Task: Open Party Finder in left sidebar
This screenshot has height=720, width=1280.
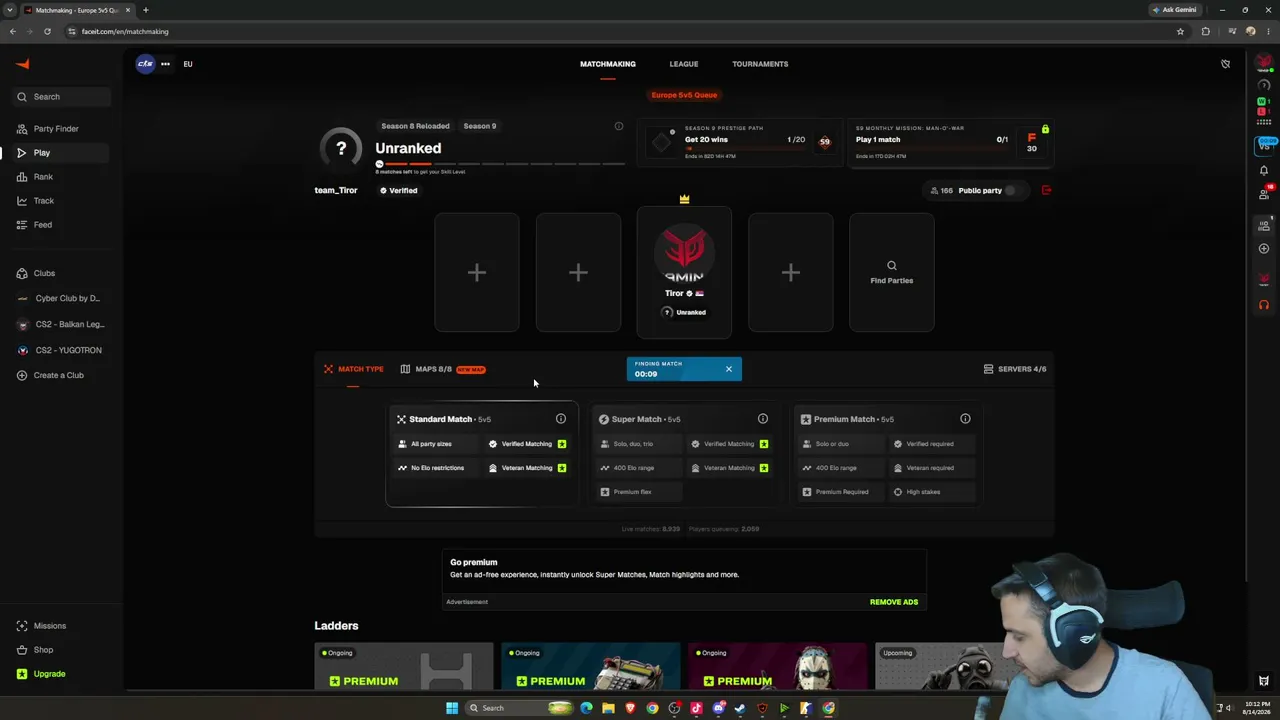Action: point(56,129)
